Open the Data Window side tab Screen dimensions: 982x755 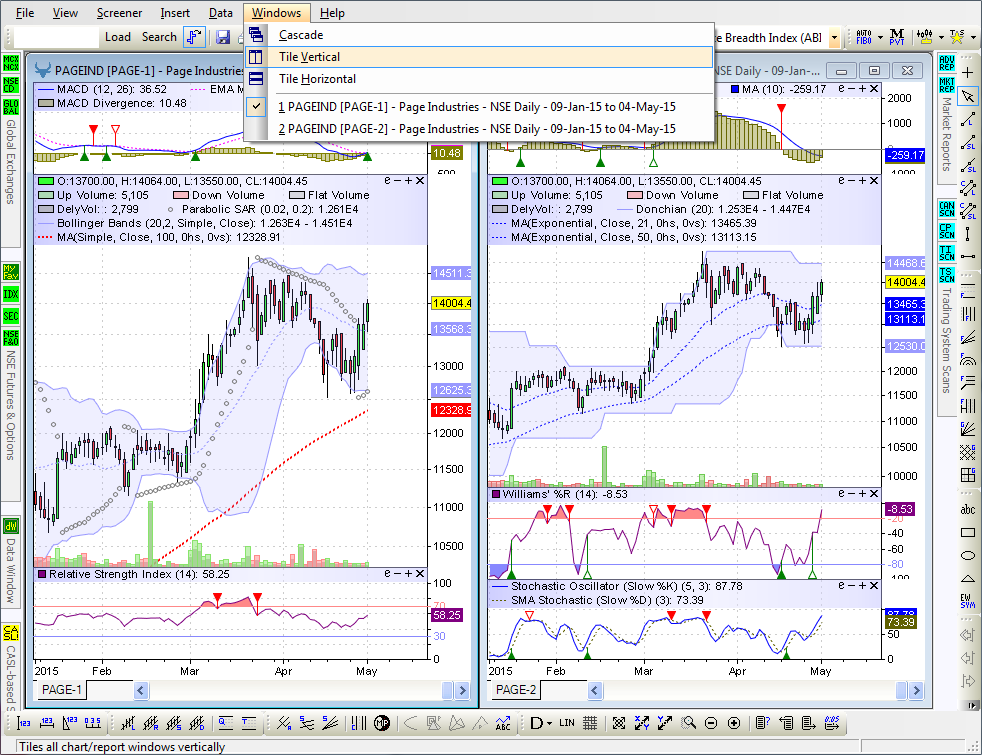click(x=11, y=570)
